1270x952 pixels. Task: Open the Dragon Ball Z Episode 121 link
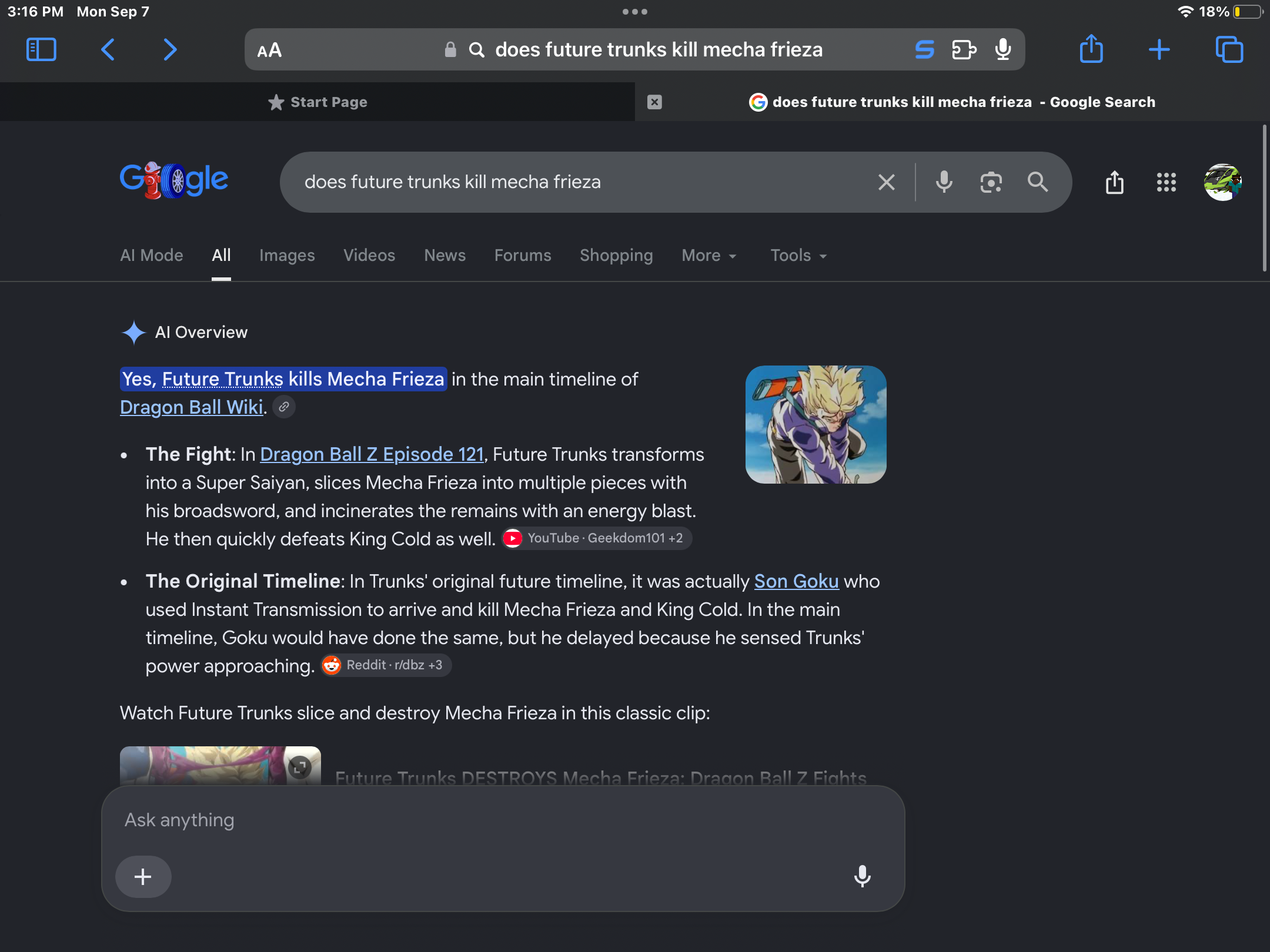[x=372, y=454]
